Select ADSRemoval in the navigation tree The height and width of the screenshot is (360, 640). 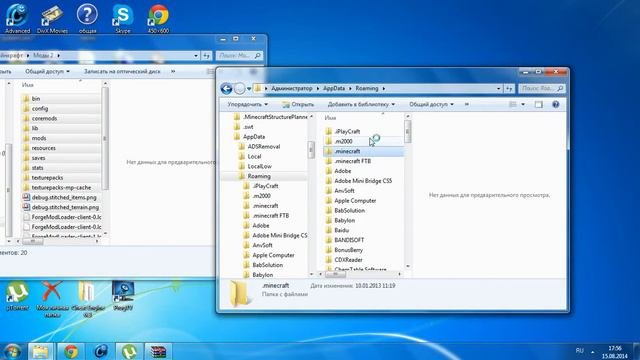(263, 147)
